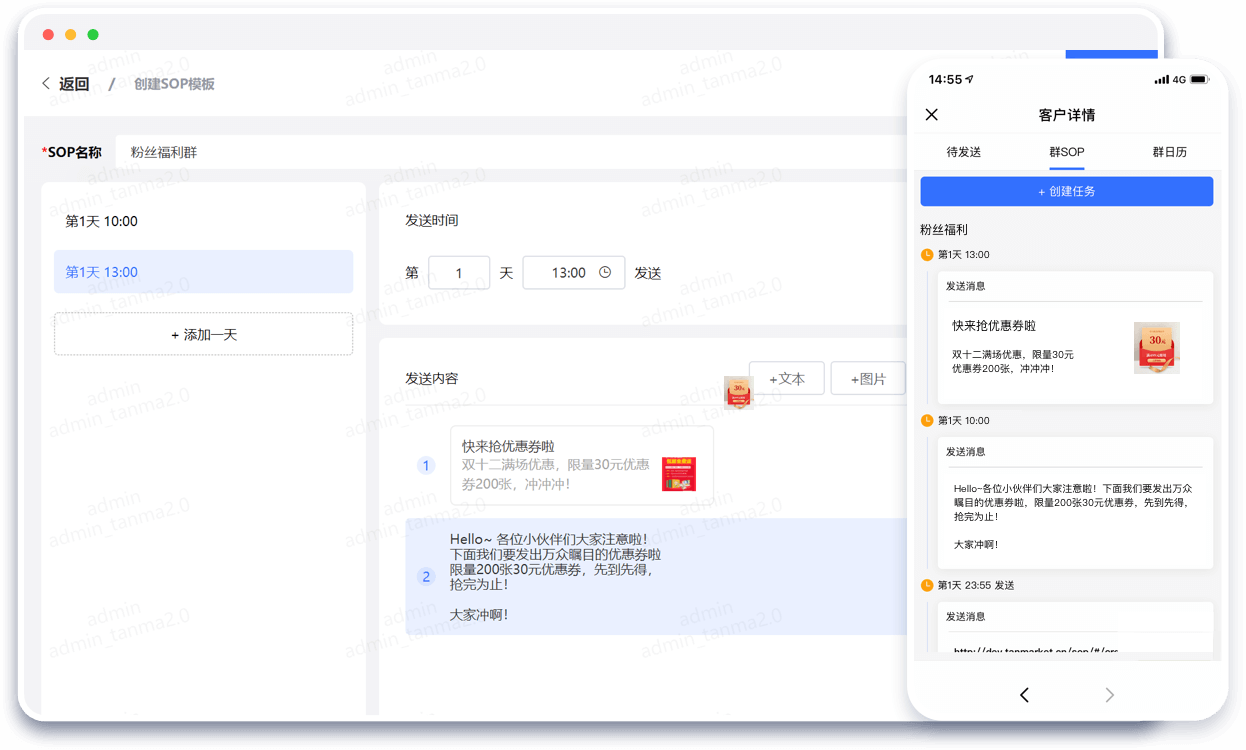Open the clock icon in the 发送时间 picker
The width and height of the screenshot is (1246, 750).
click(x=606, y=272)
